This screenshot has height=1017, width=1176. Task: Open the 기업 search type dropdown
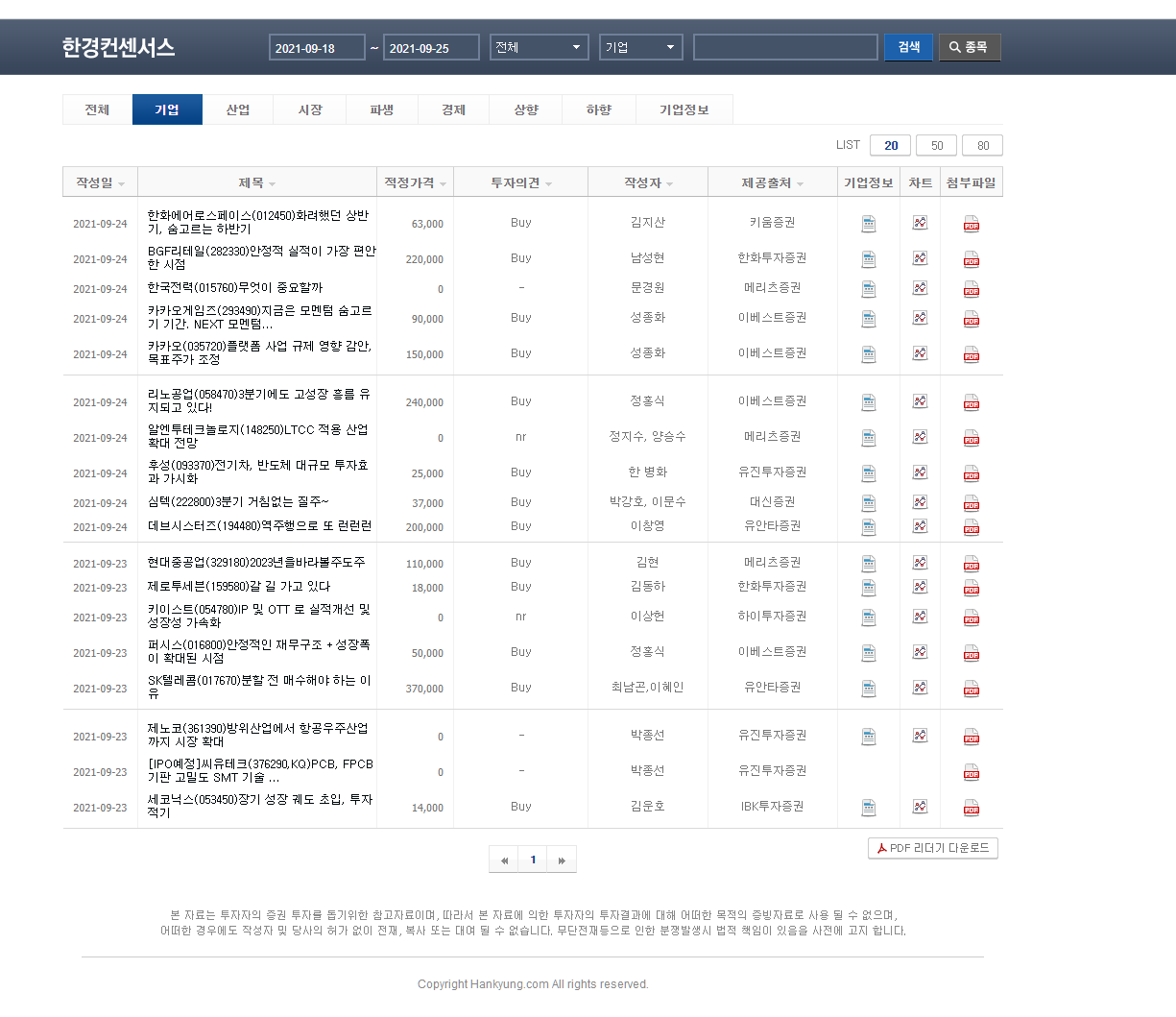click(x=641, y=47)
